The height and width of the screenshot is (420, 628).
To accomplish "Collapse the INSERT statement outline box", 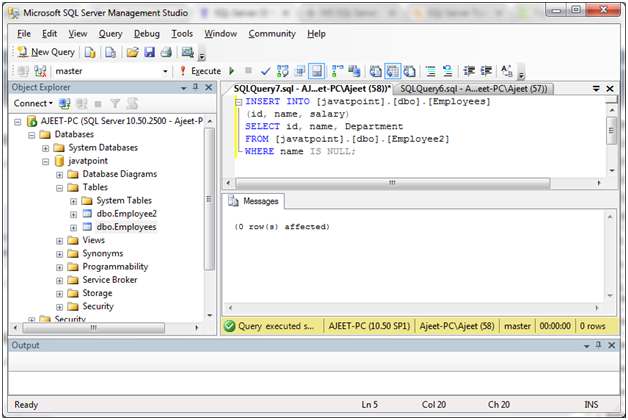I will click(x=238, y=102).
